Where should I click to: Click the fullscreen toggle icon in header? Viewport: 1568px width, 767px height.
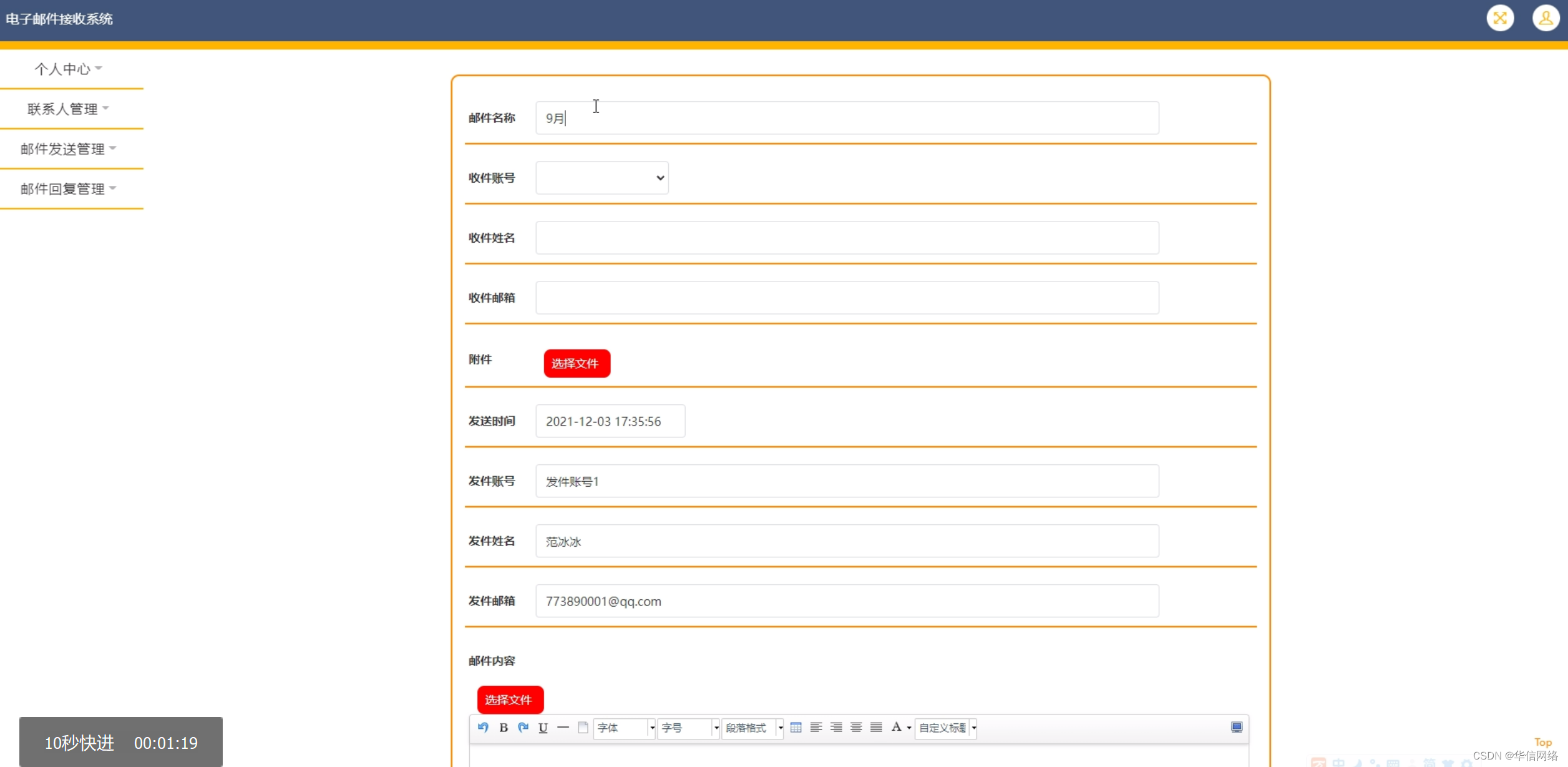pyautogui.click(x=1500, y=18)
